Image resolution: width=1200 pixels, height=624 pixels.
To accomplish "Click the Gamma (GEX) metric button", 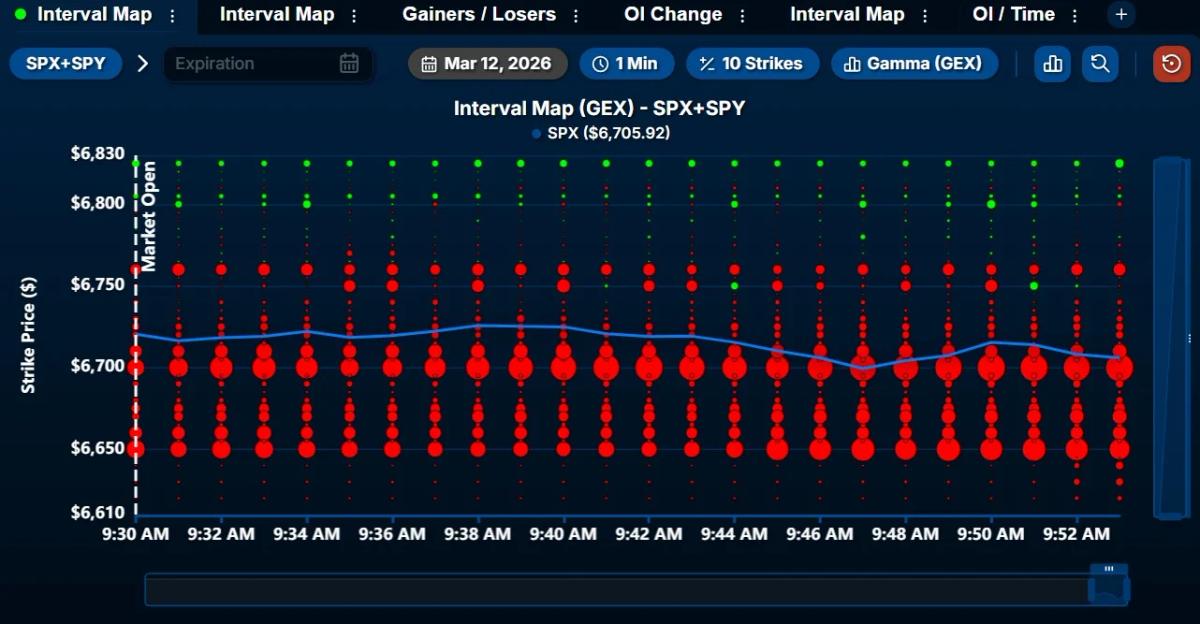I will pos(914,63).
